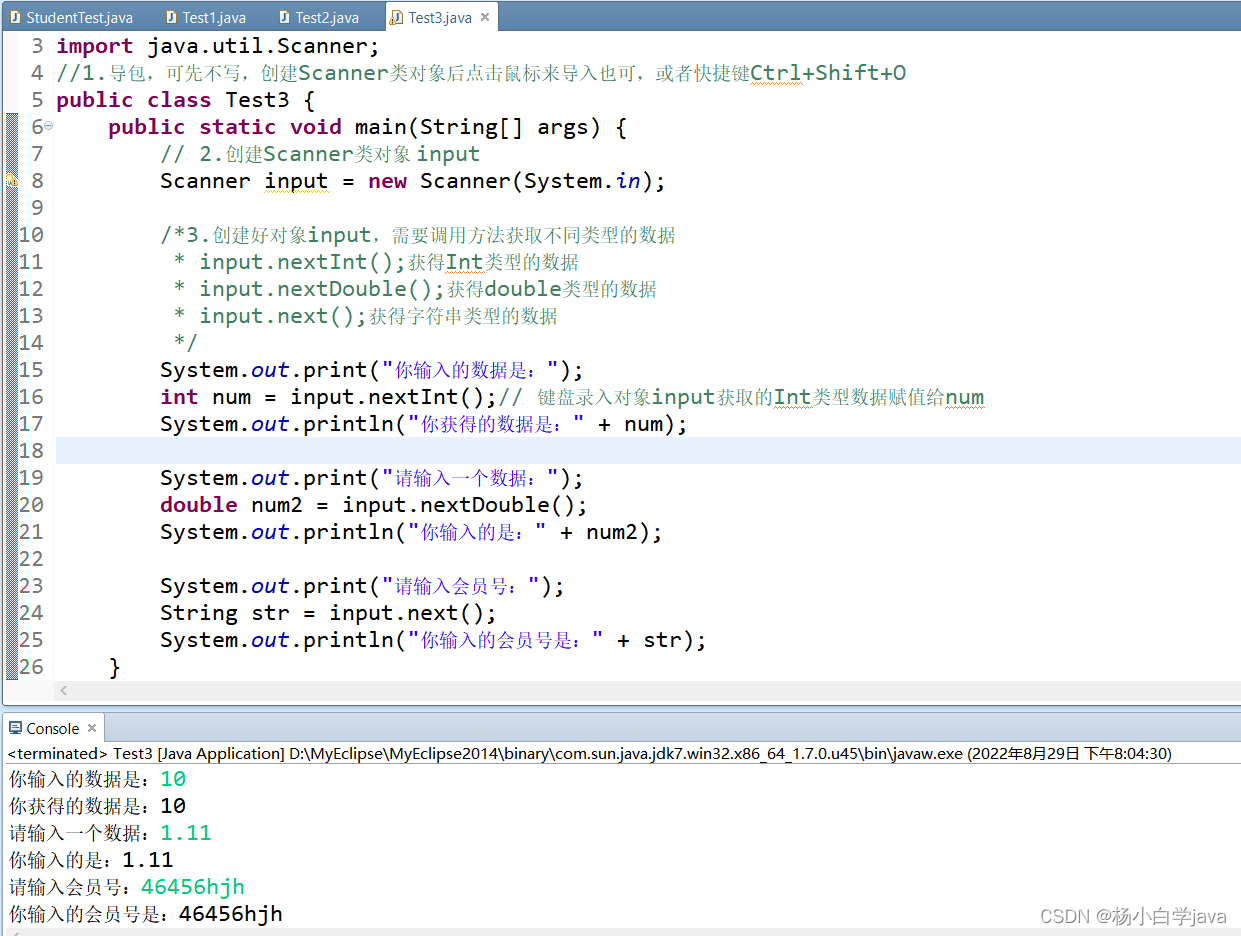Click the Test2.java file icon
The width and height of the screenshot is (1241, 936).
point(284,17)
